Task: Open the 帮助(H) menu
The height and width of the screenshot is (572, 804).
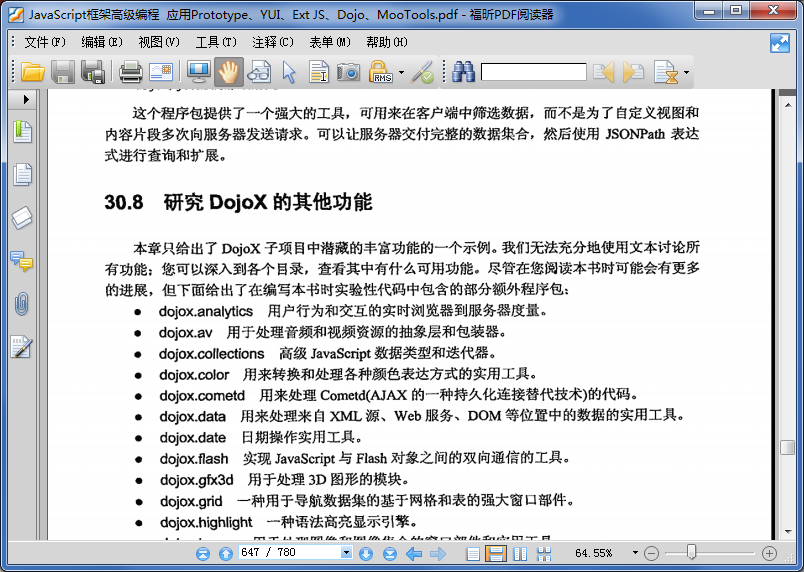Action: [387, 42]
